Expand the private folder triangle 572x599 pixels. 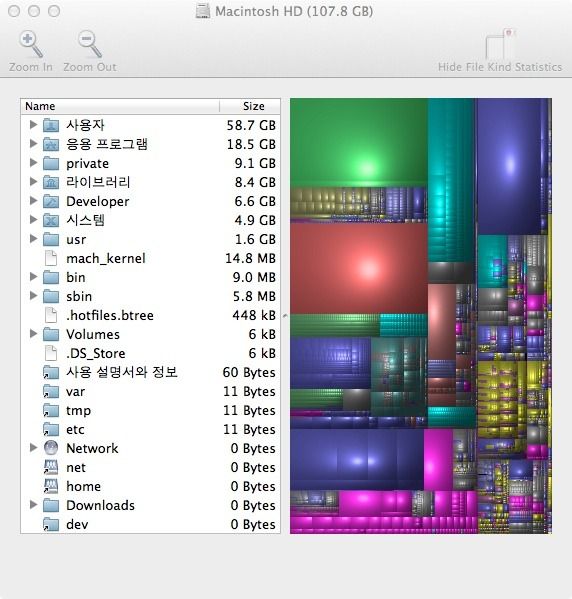pyautogui.click(x=33, y=162)
